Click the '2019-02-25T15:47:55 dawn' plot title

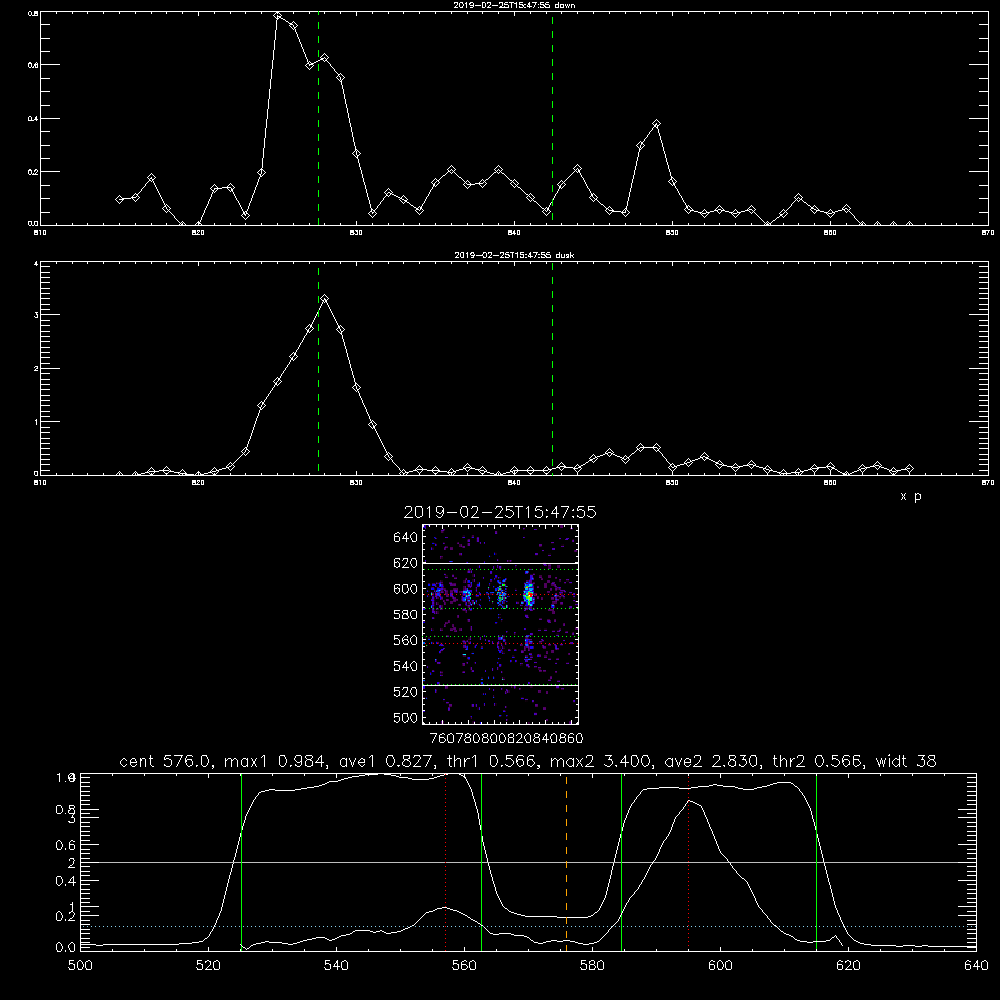pyautogui.click(x=514, y=5)
